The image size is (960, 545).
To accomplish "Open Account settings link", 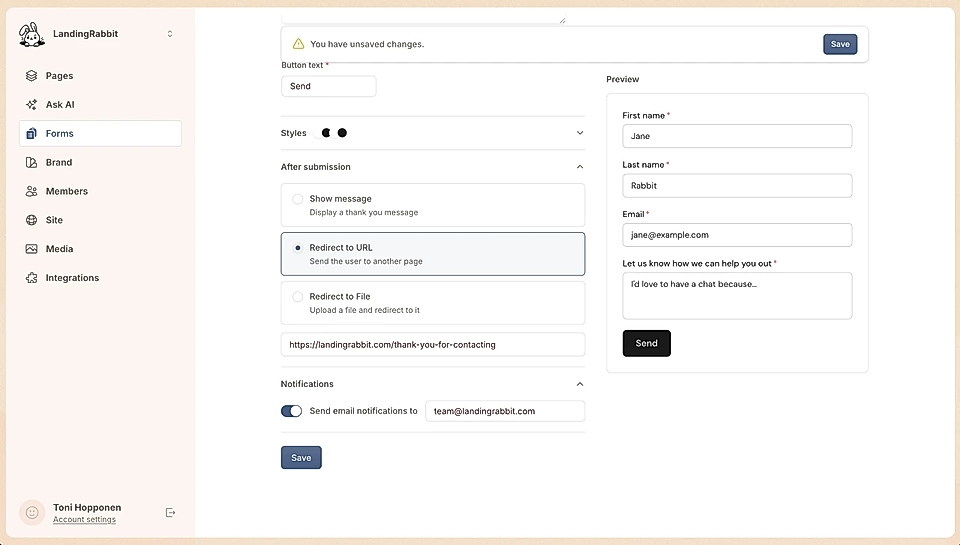I will pyautogui.click(x=84, y=519).
